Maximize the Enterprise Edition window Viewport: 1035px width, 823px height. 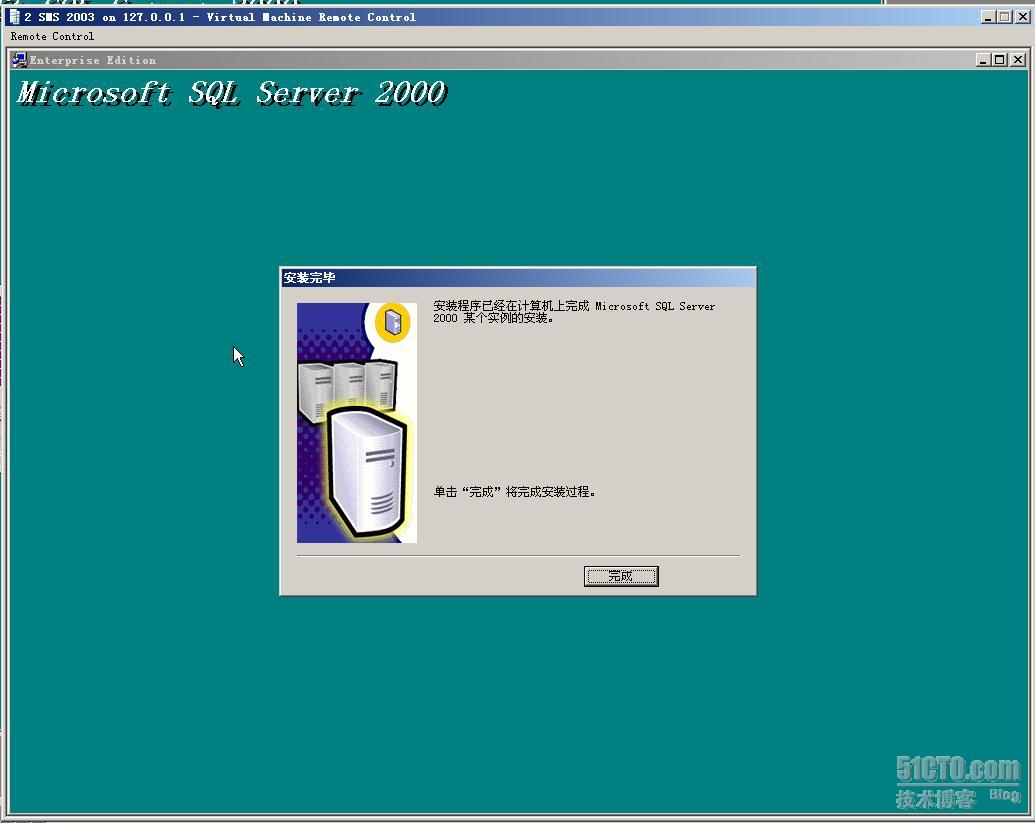pyautogui.click(x=1000, y=60)
